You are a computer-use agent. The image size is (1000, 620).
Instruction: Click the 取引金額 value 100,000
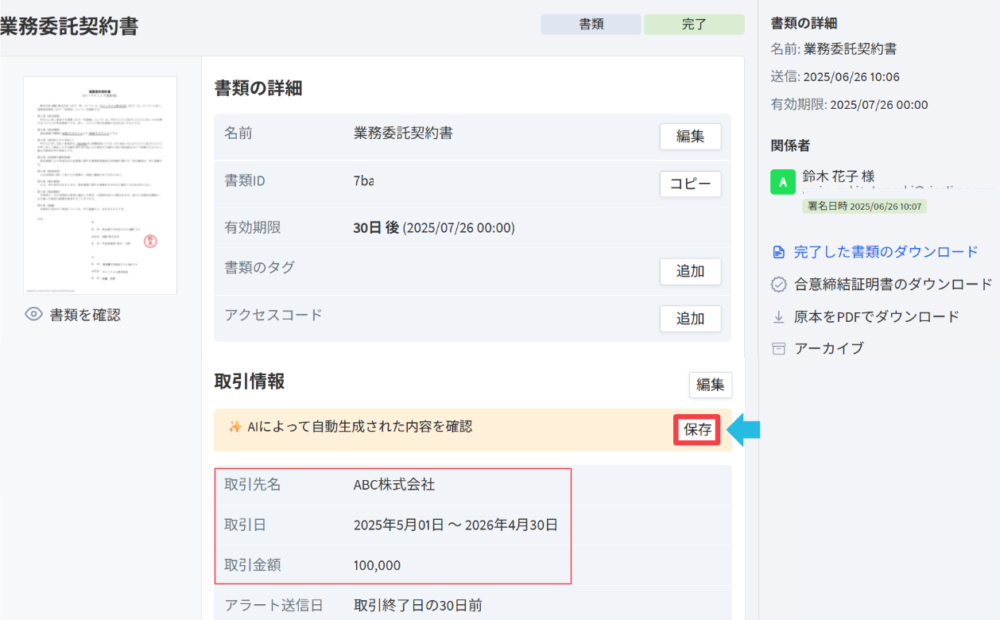pyautogui.click(x=377, y=566)
